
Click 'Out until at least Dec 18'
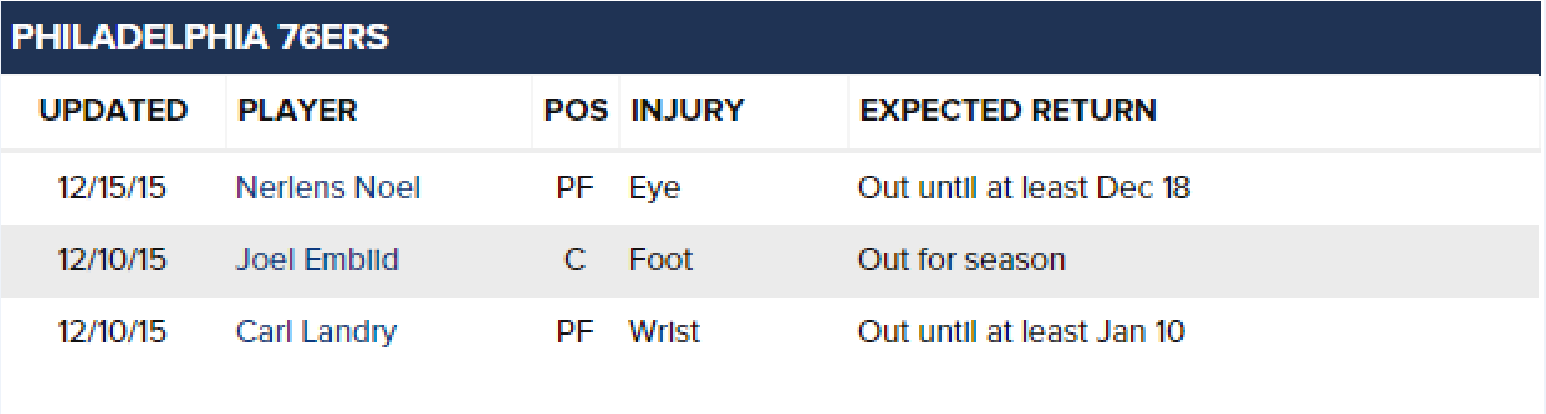(x=1024, y=188)
